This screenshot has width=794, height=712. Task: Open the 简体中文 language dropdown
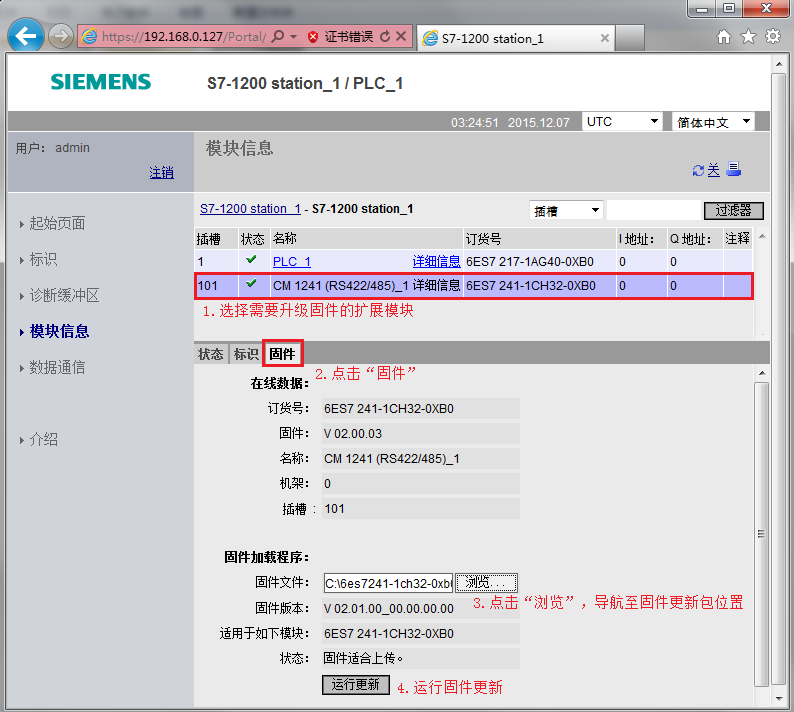(713, 122)
